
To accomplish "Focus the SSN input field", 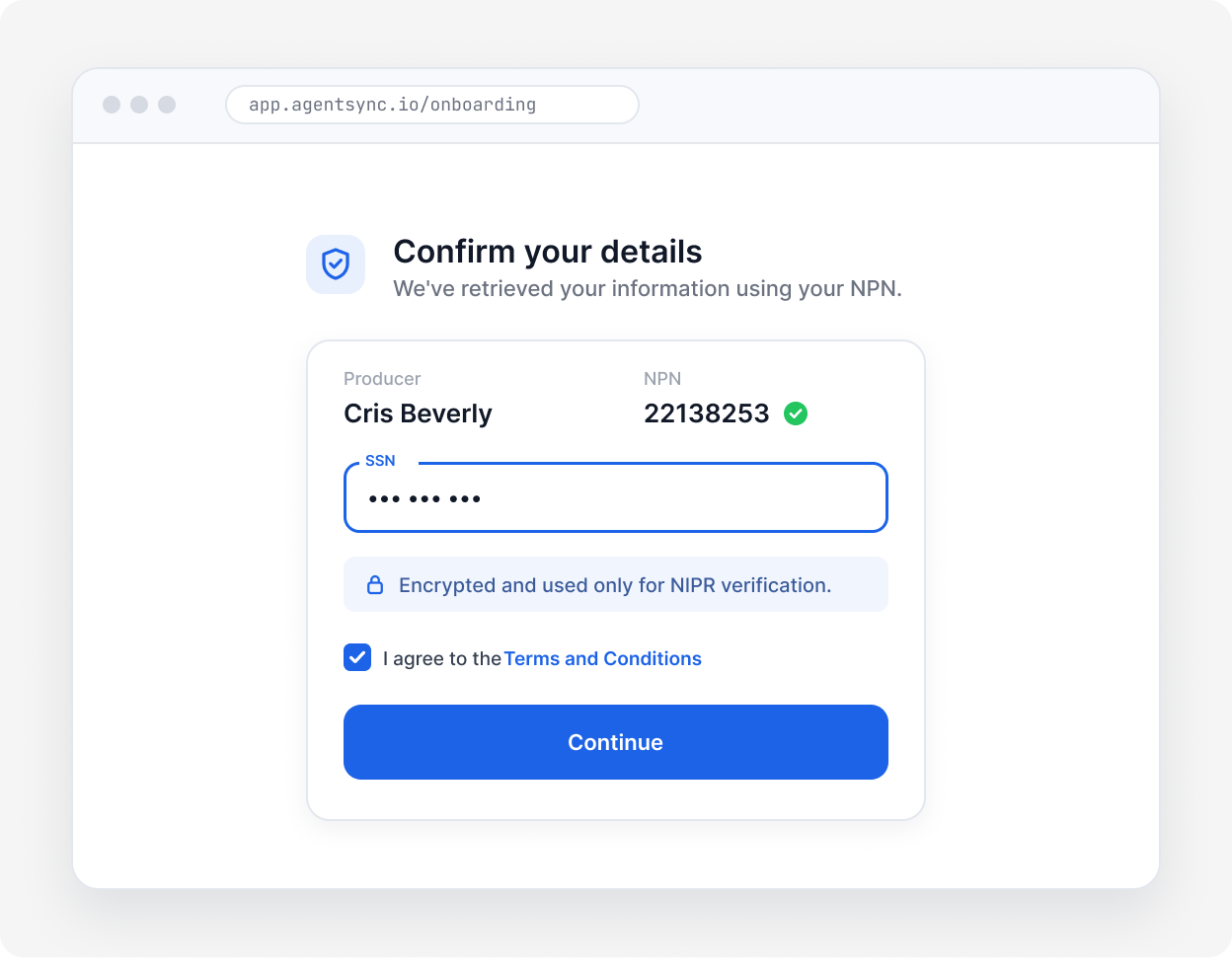I will coord(616,497).
